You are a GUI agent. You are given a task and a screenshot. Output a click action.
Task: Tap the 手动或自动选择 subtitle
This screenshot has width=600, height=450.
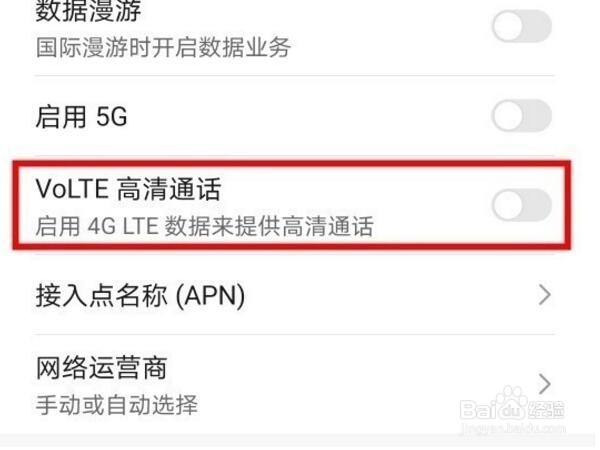tap(117, 405)
